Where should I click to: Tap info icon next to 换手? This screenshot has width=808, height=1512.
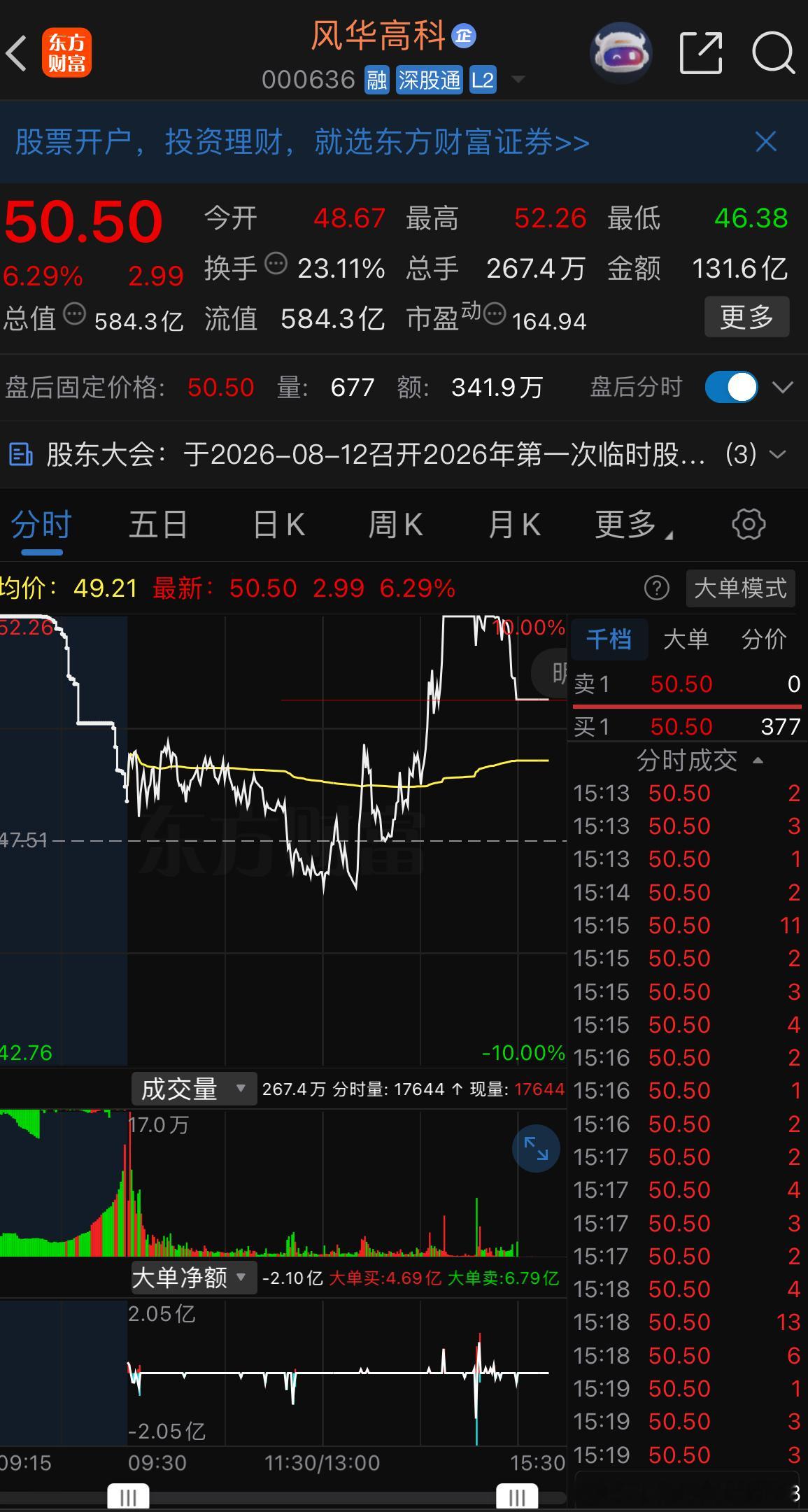coord(276,264)
